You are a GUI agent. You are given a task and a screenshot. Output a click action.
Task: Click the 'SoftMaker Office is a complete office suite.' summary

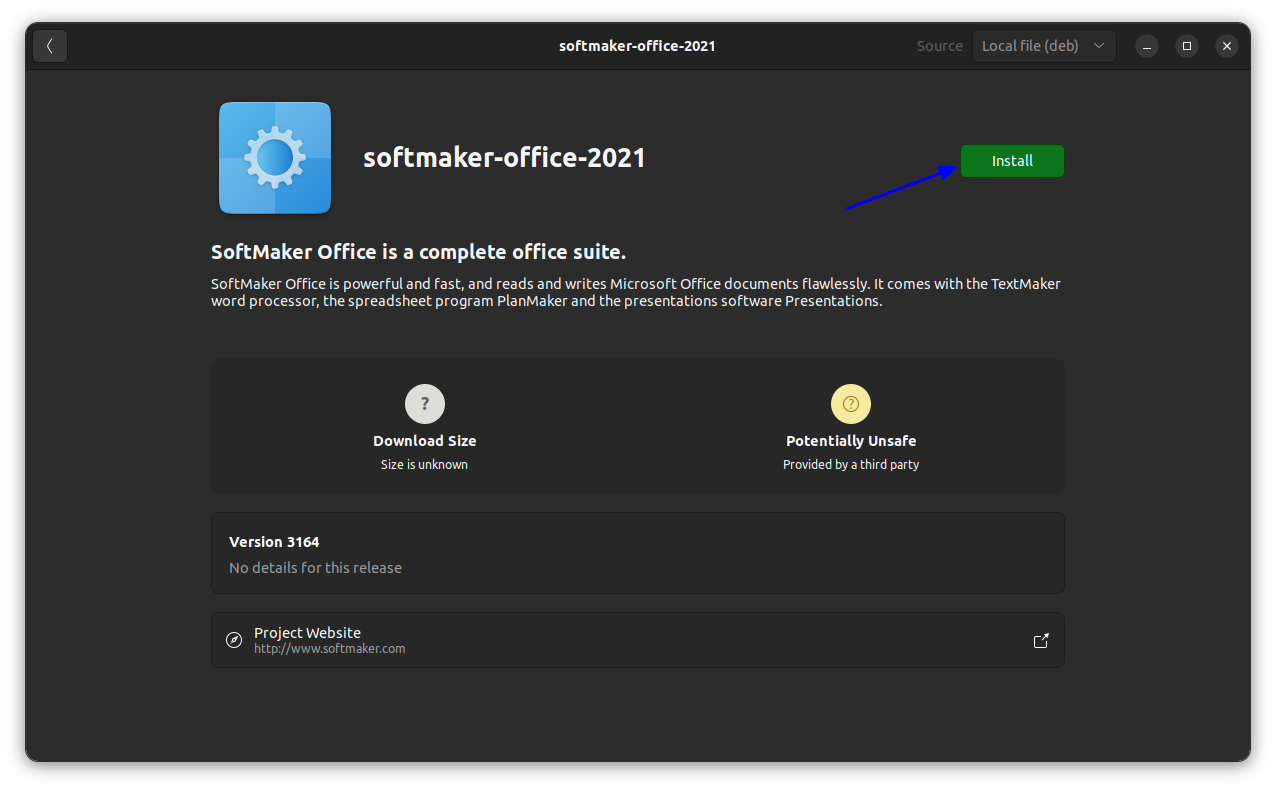coord(419,252)
